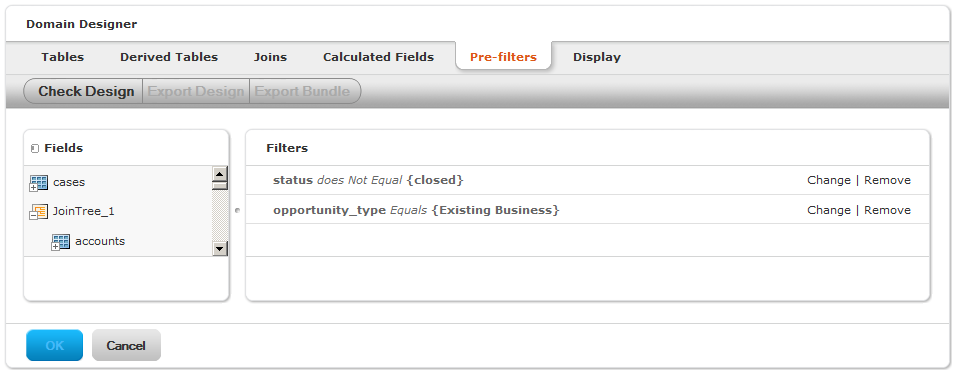Viewport: 956px width, 374px height.
Task: Click the cases table icon
Action: point(38,182)
